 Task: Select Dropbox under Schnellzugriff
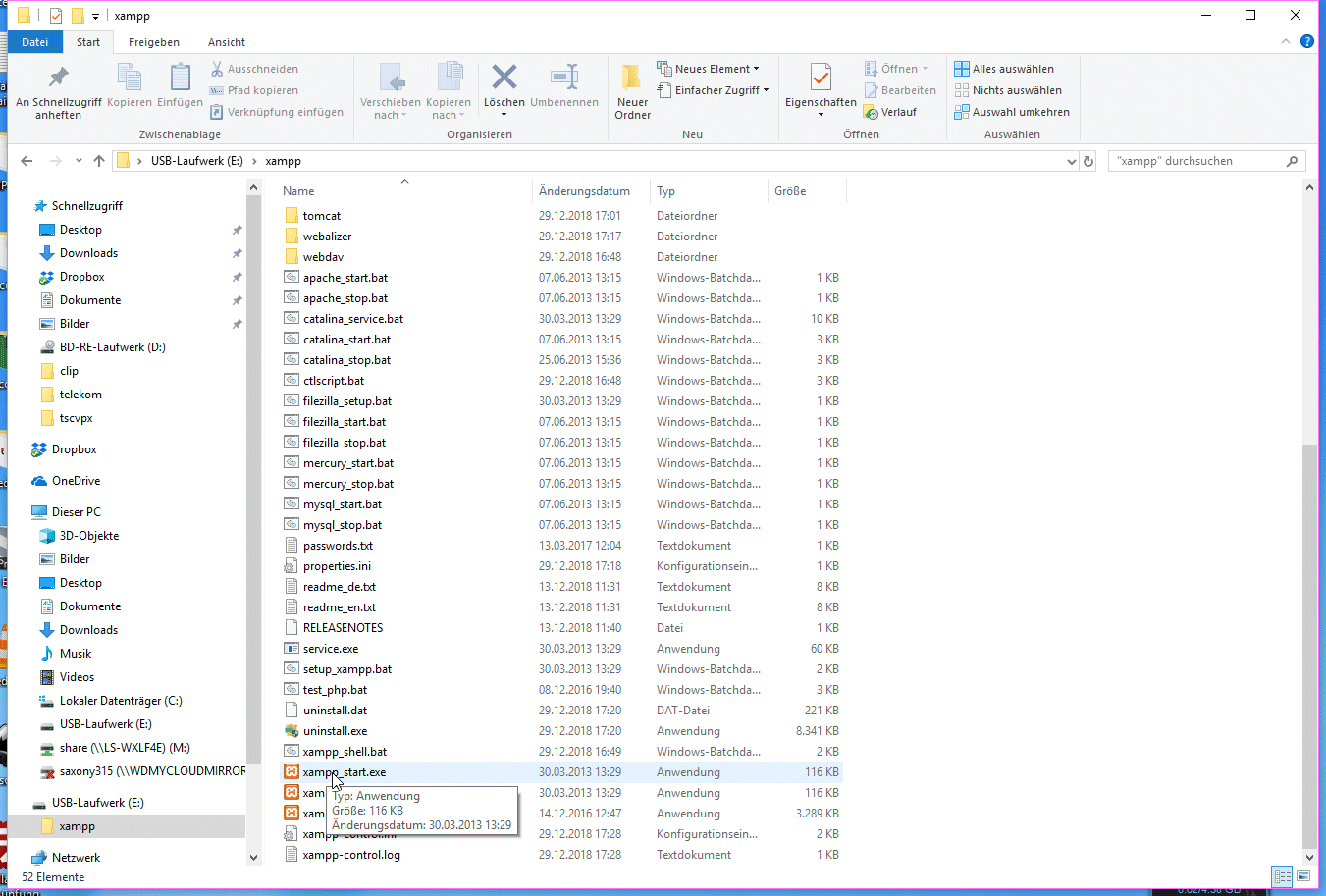81,277
